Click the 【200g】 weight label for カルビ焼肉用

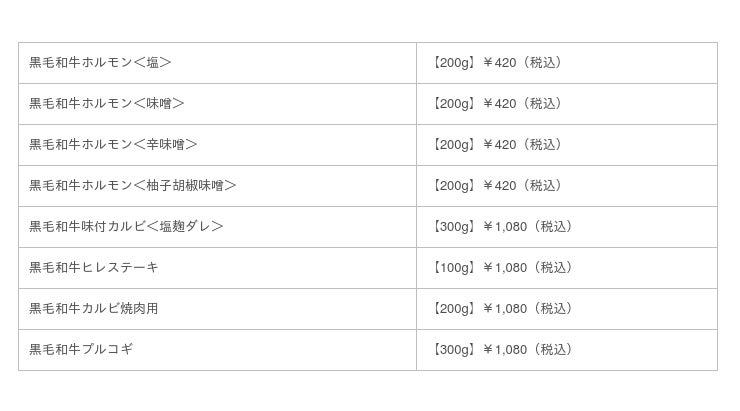pos(453,309)
